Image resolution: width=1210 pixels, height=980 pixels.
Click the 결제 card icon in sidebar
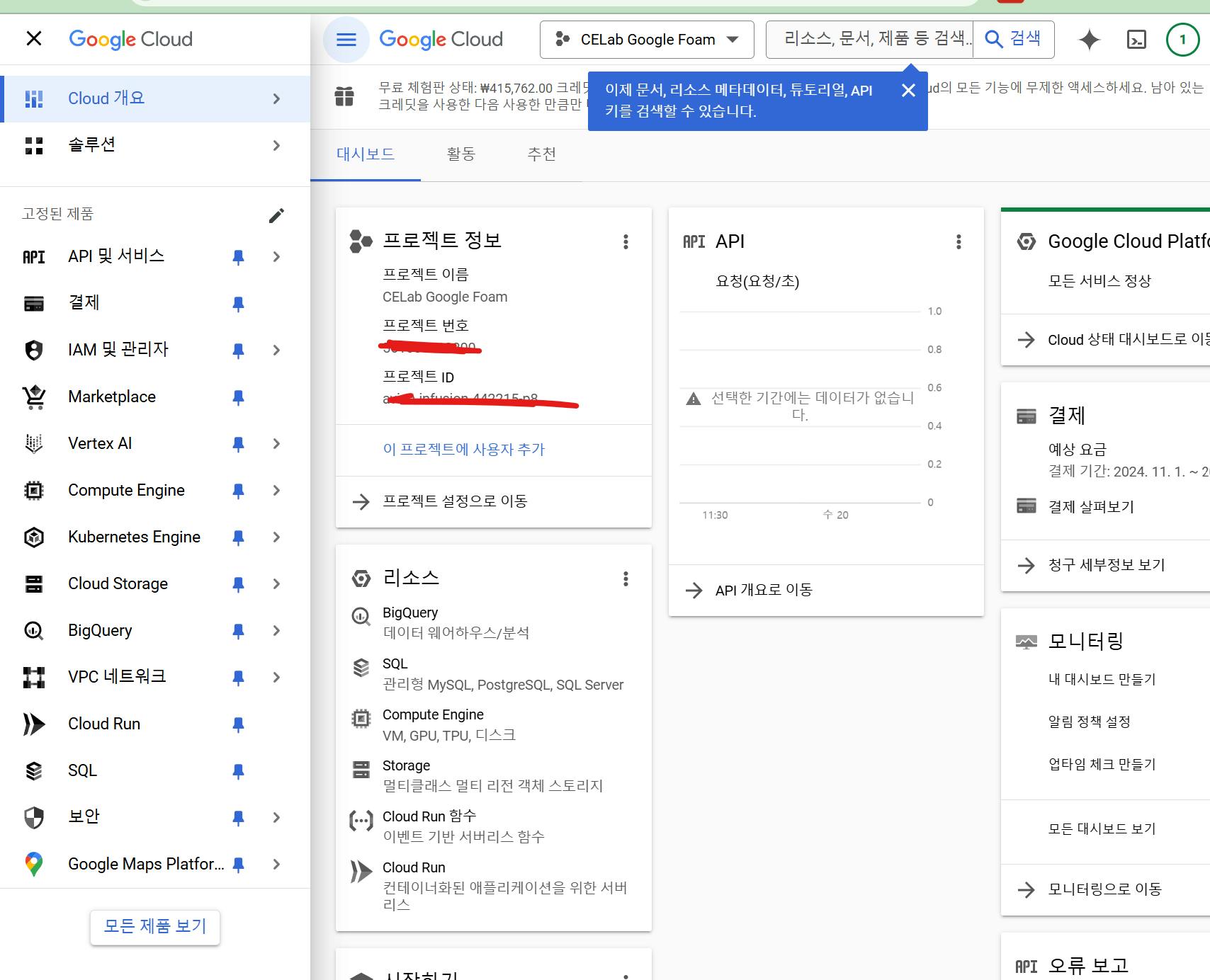click(34, 304)
